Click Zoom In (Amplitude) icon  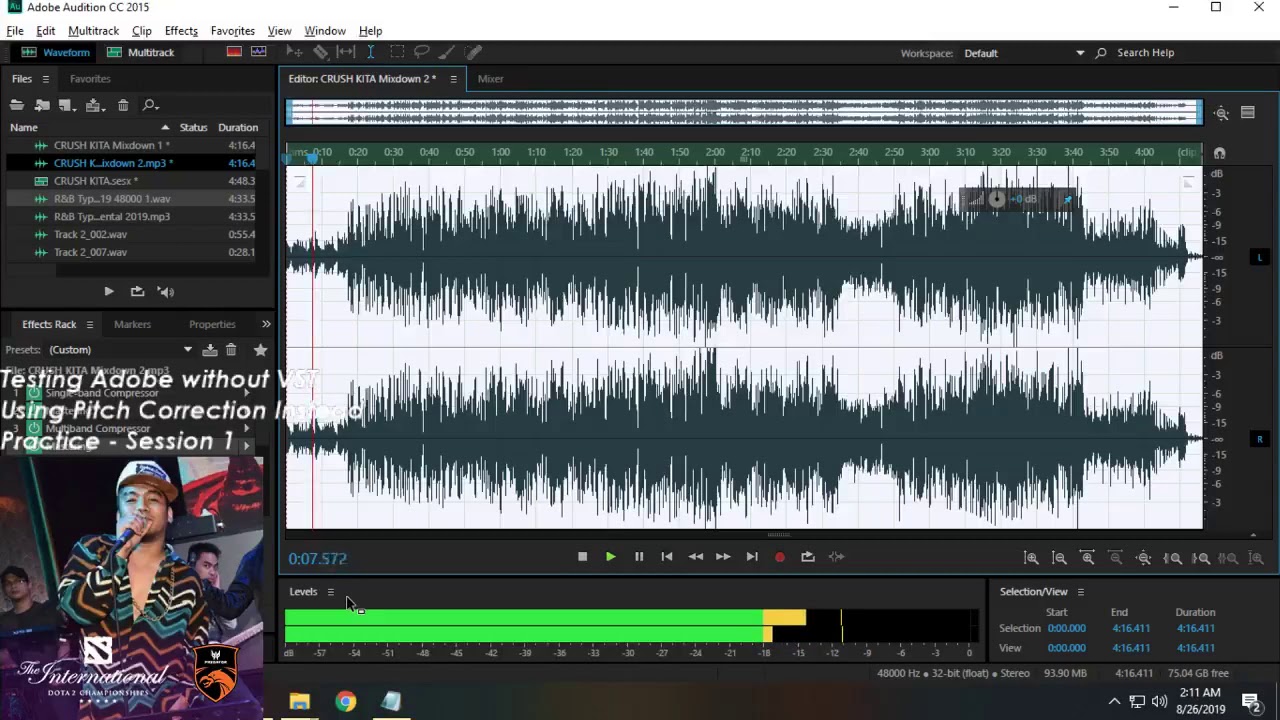(x=1031, y=558)
